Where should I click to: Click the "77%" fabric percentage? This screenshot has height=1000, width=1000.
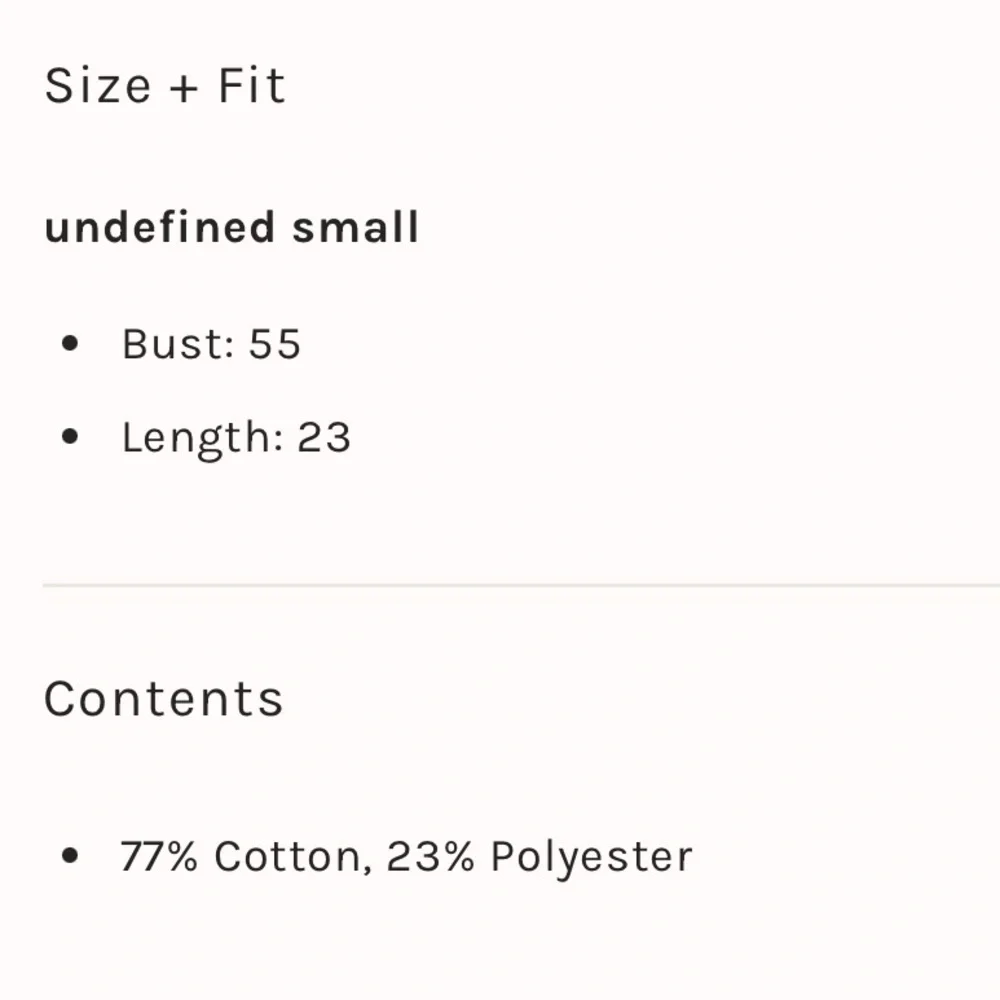[159, 856]
